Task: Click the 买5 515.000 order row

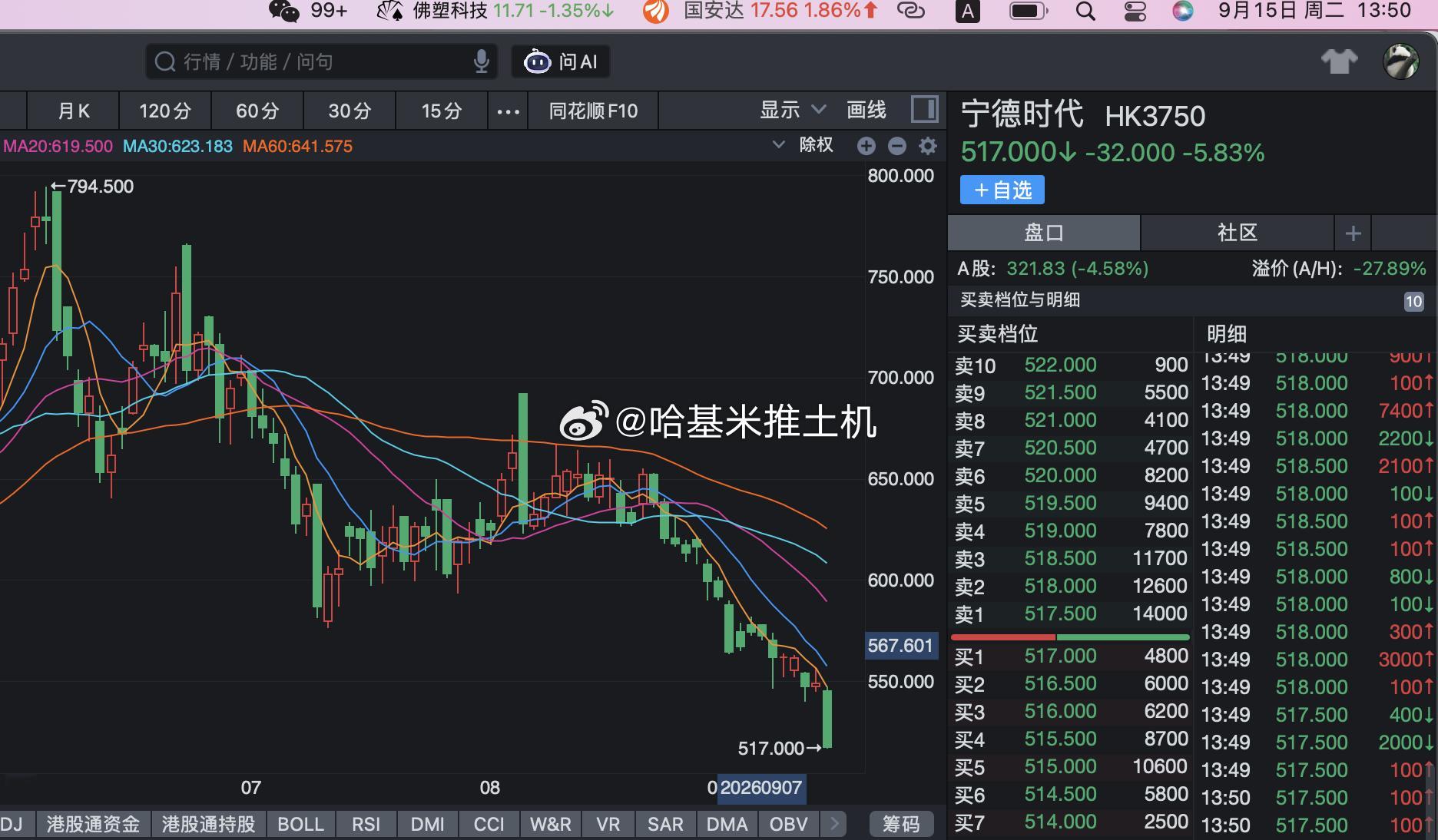Action: pos(1071,767)
